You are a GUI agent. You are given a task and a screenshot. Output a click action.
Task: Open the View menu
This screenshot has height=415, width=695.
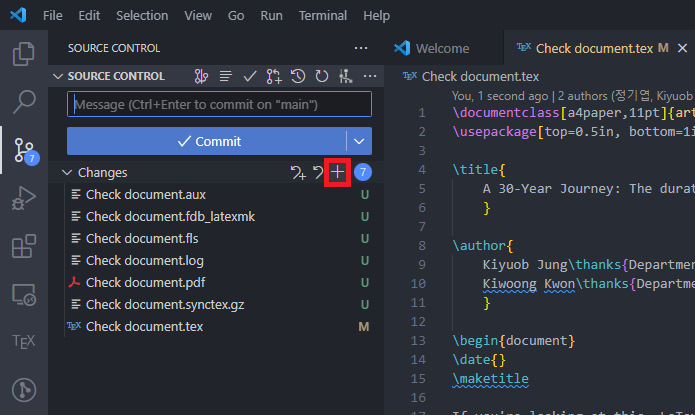(198, 16)
